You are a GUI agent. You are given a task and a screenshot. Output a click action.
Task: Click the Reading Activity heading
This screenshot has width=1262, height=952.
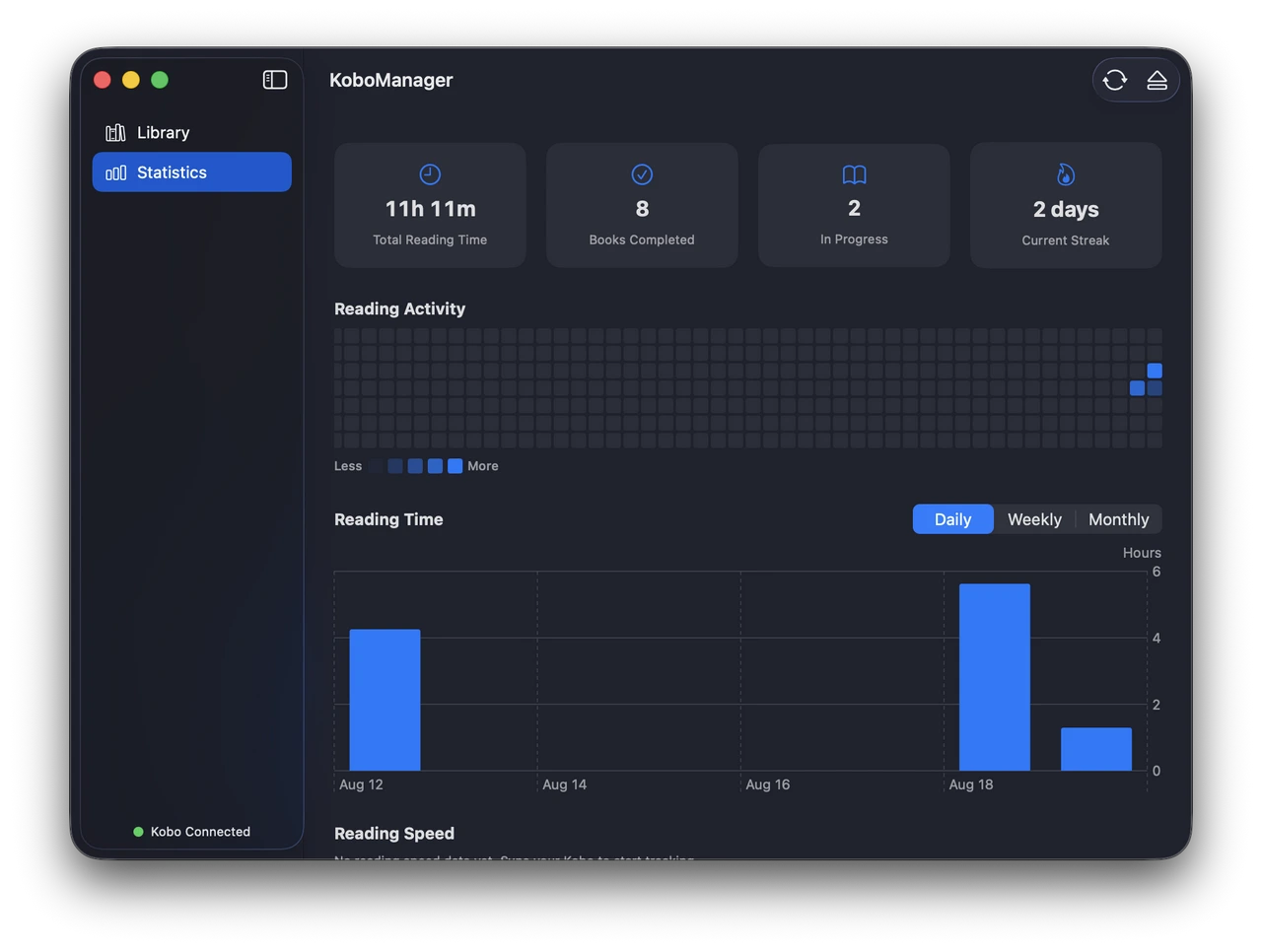[x=399, y=308]
